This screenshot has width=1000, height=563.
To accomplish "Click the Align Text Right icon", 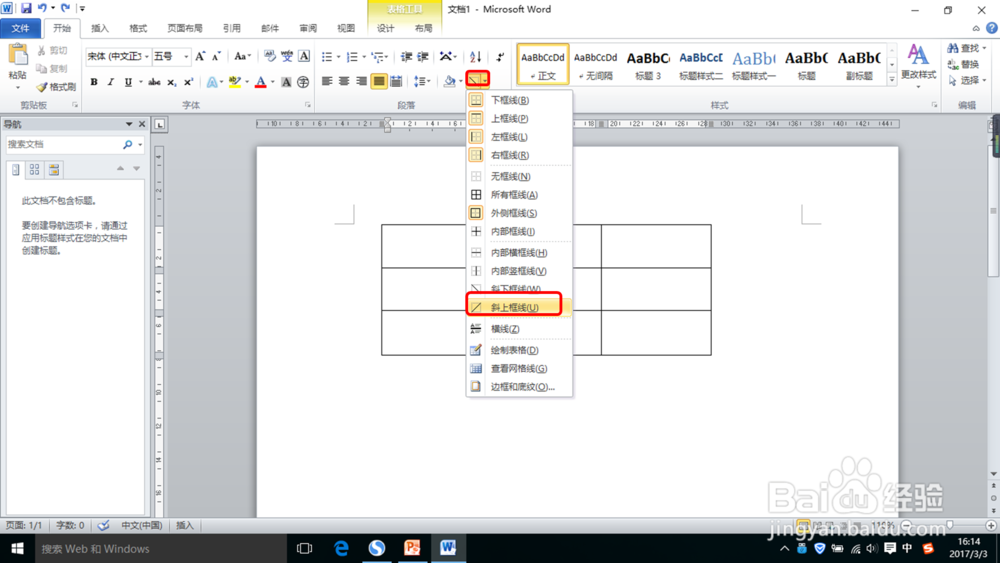I will click(x=362, y=81).
